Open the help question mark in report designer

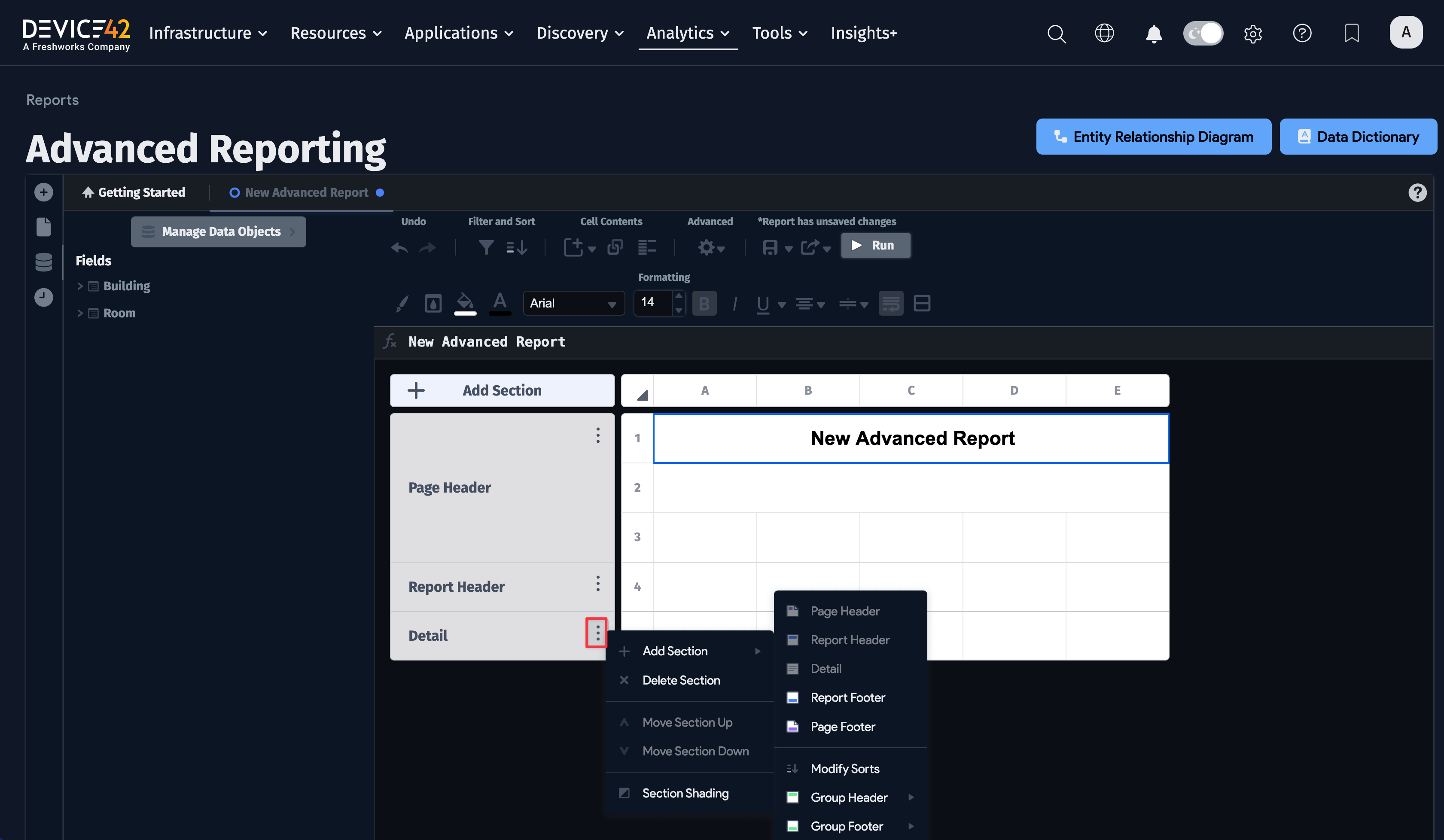pyautogui.click(x=1417, y=192)
